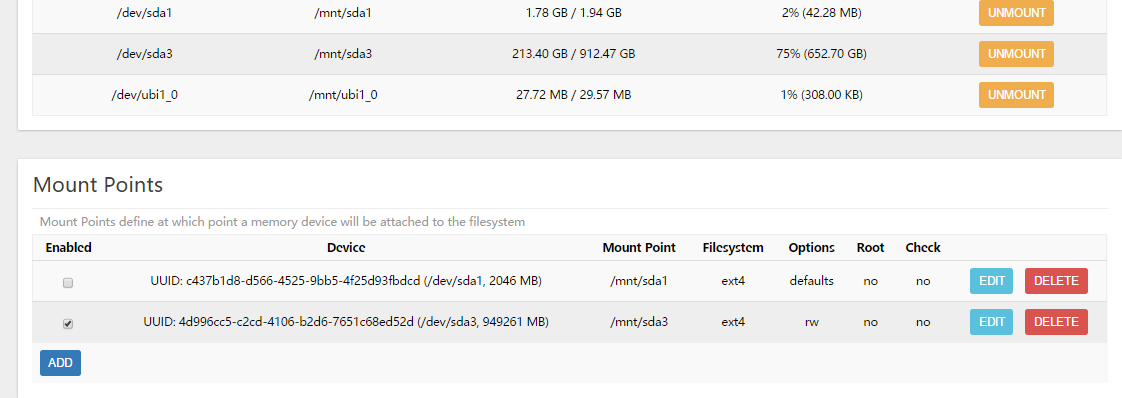Unmount the /dev/sda3 filesystem
The height and width of the screenshot is (398, 1122).
[1016, 54]
